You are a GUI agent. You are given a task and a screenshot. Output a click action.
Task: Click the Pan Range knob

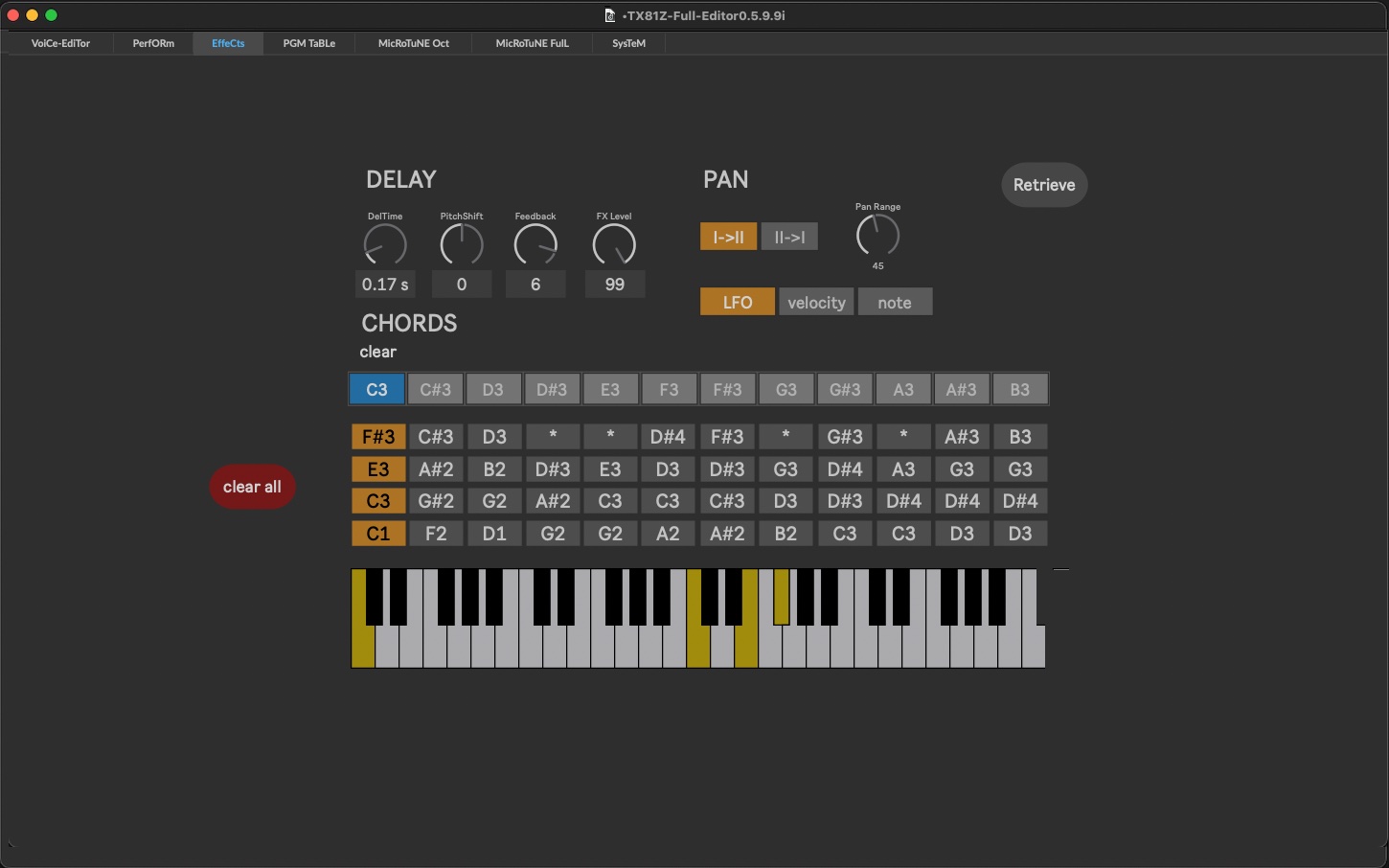pos(877,236)
